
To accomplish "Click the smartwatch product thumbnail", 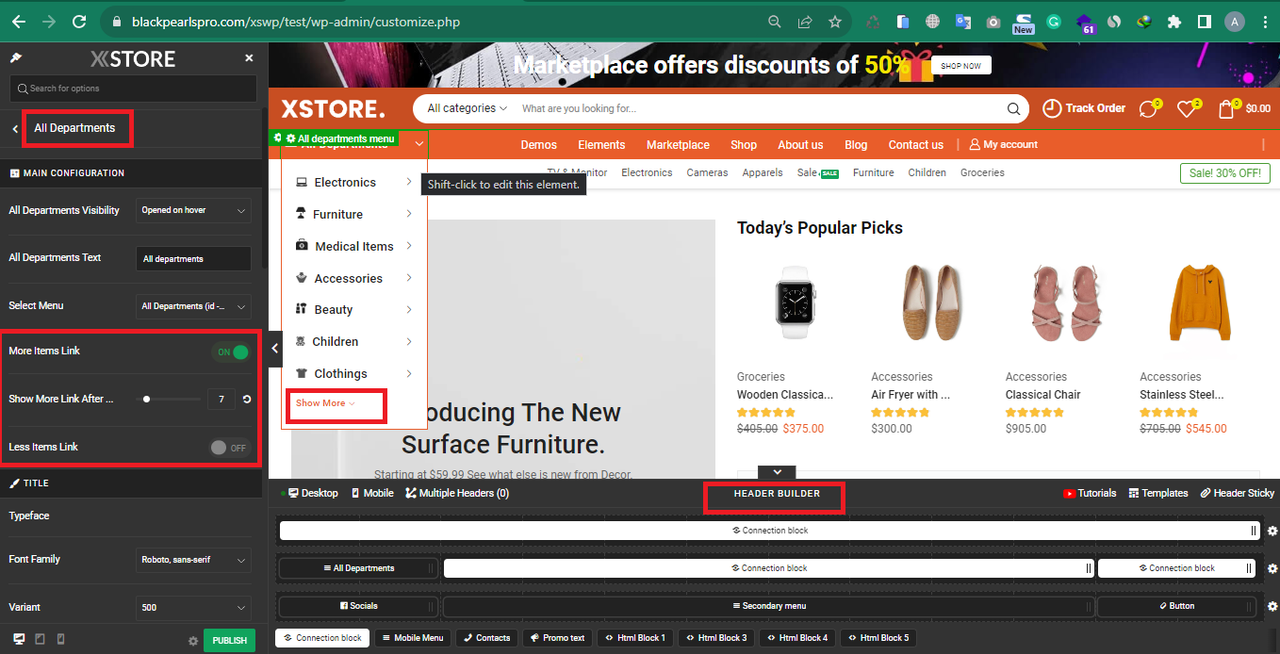I will coord(796,302).
